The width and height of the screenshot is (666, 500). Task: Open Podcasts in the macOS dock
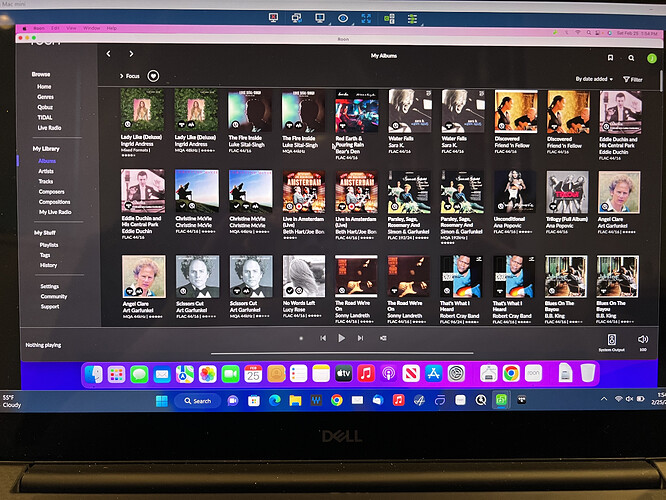click(388, 374)
